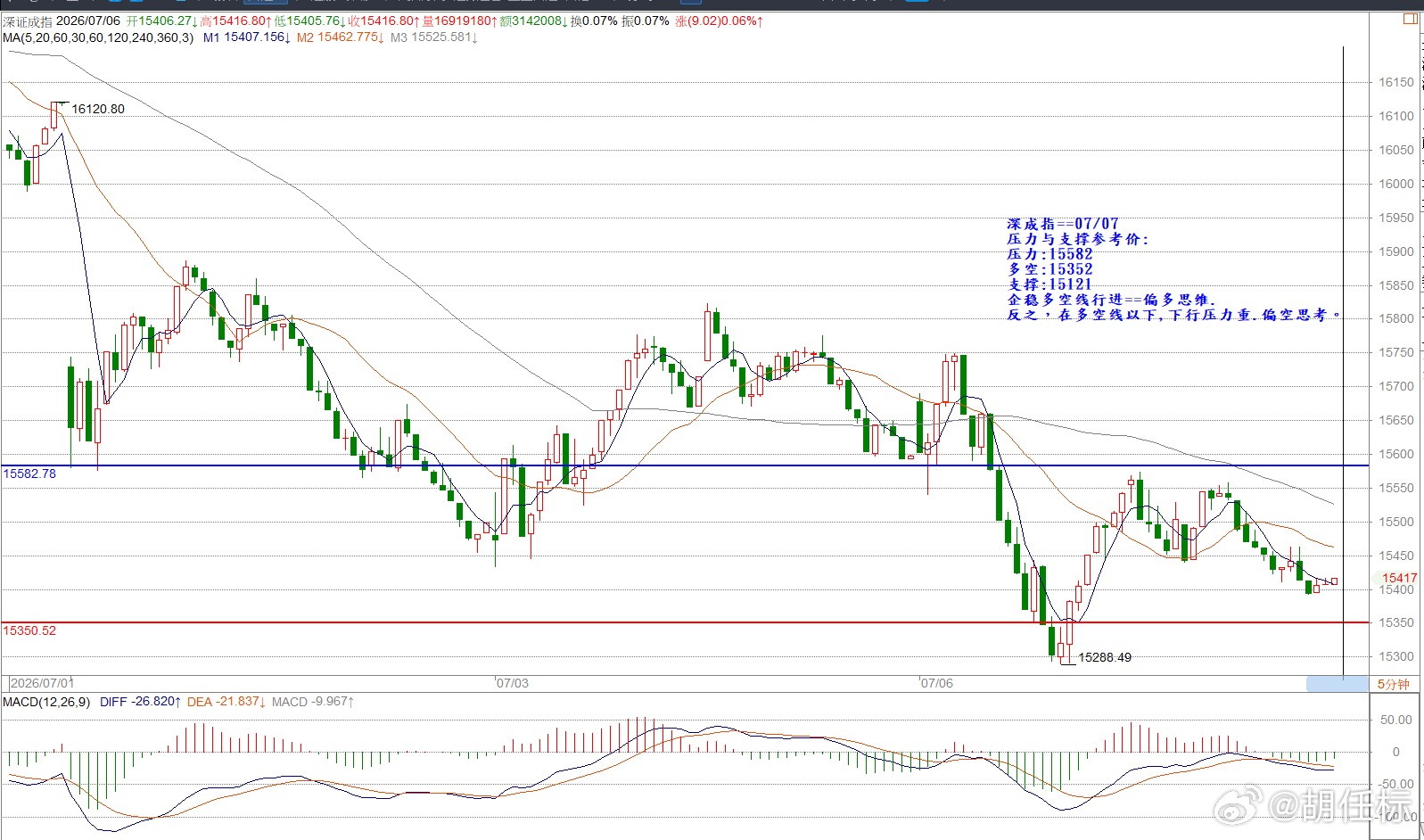This screenshot has width=1424, height=840.
Task: Click the 07/03 date marker
Action: (513, 683)
